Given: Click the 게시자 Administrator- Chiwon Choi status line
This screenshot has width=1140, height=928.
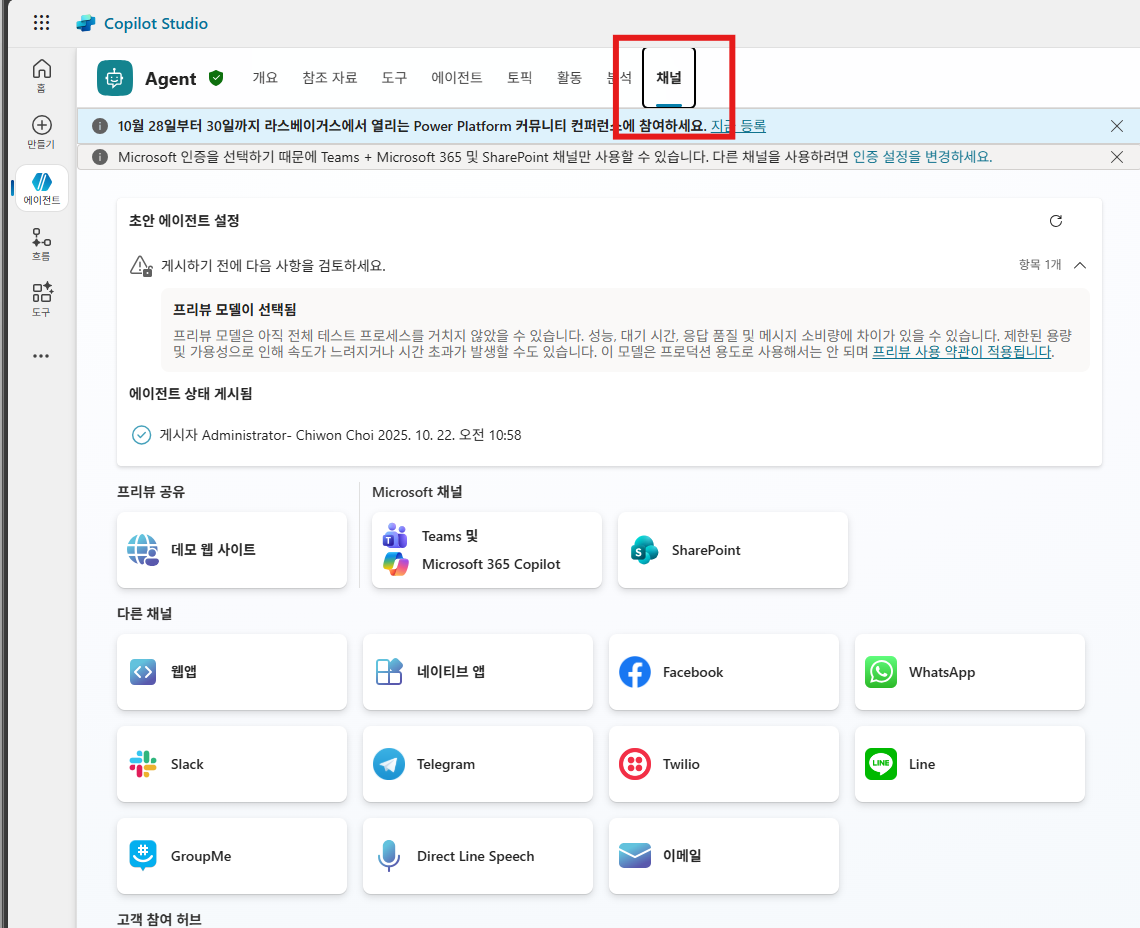Looking at the screenshot, I should coord(340,435).
